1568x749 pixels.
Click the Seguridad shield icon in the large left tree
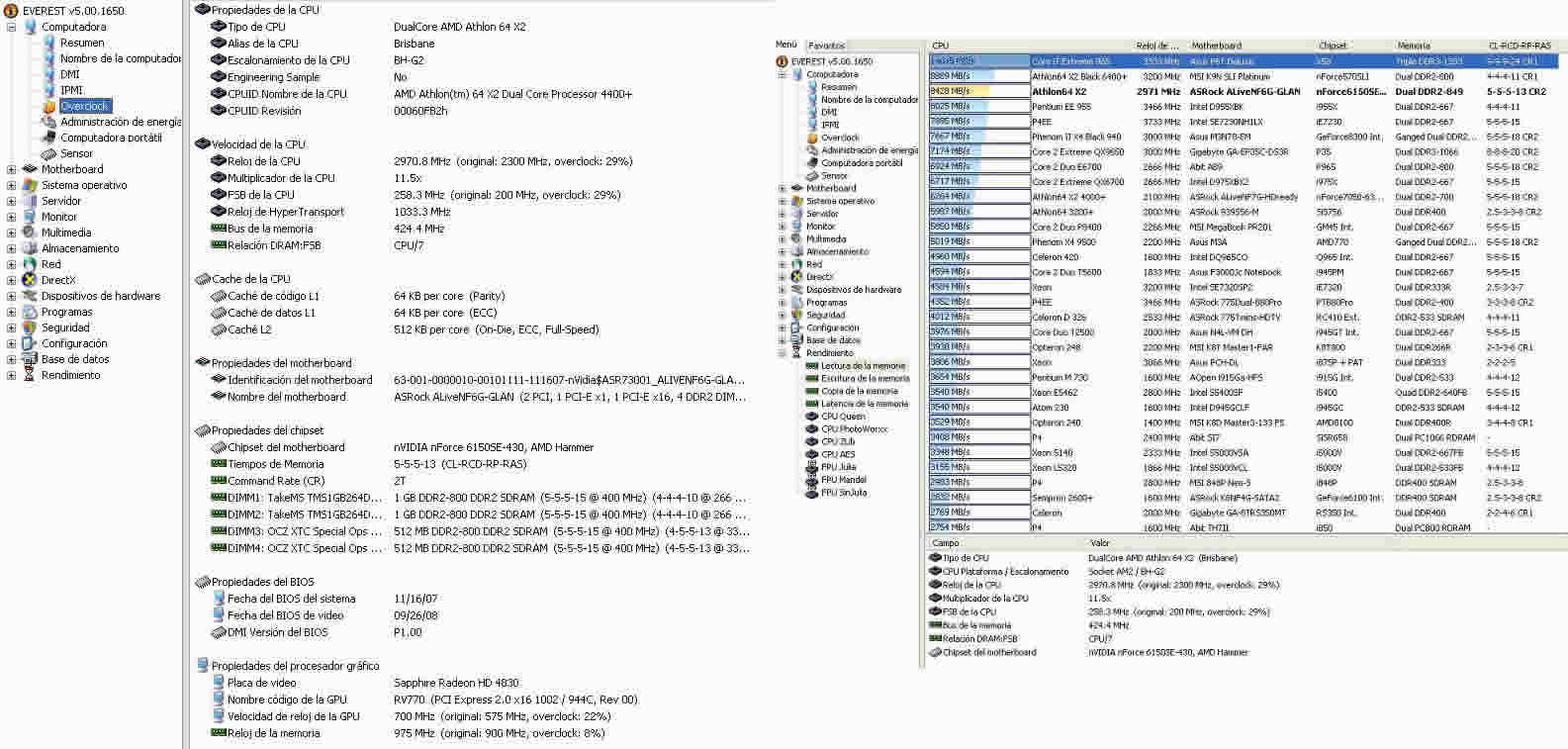point(30,328)
